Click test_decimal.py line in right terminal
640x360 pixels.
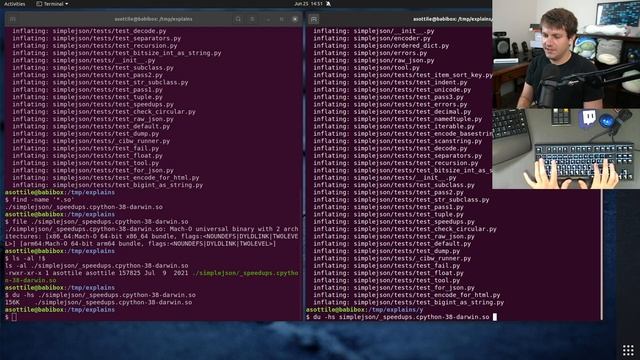pos(392,112)
